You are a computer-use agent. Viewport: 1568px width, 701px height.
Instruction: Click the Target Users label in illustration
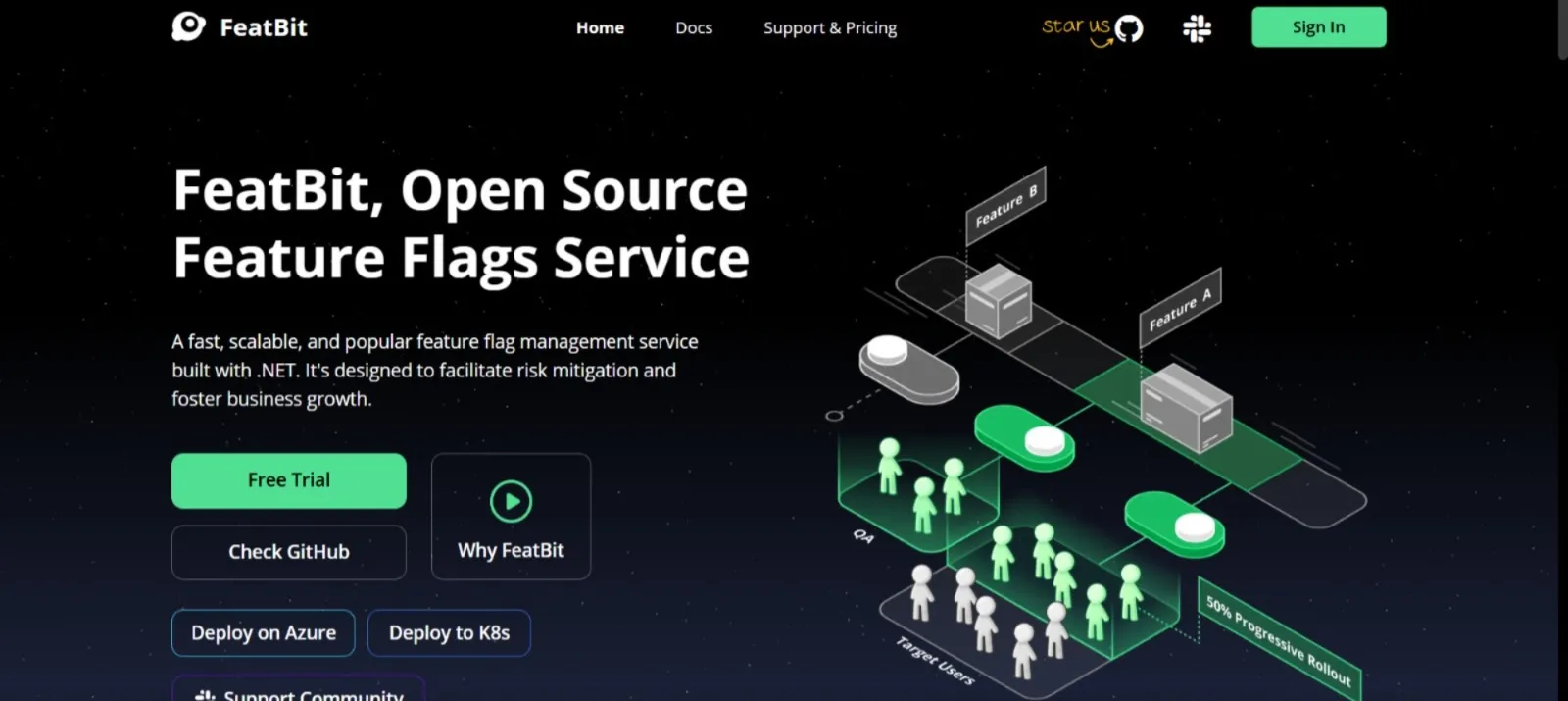click(935, 661)
